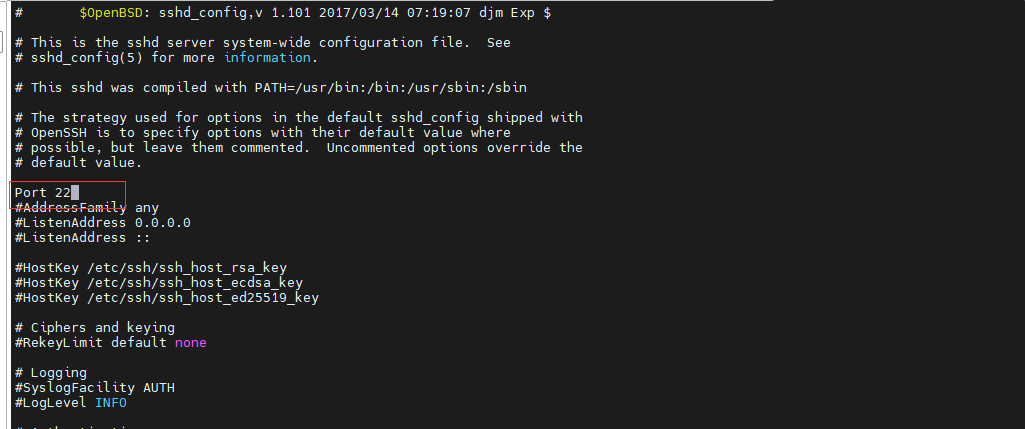Click the "# Ciphers and keying" comment
The image size is (1025, 429).
click(94, 328)
